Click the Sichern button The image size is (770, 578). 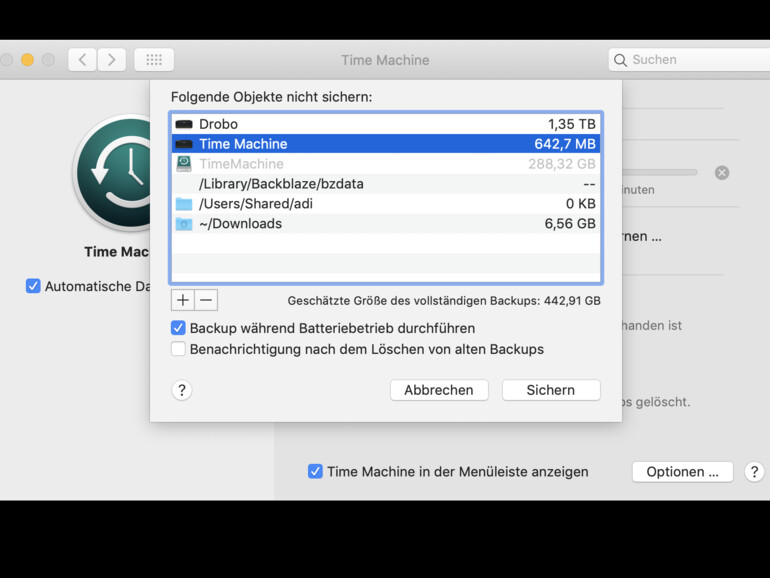[551, 390]
